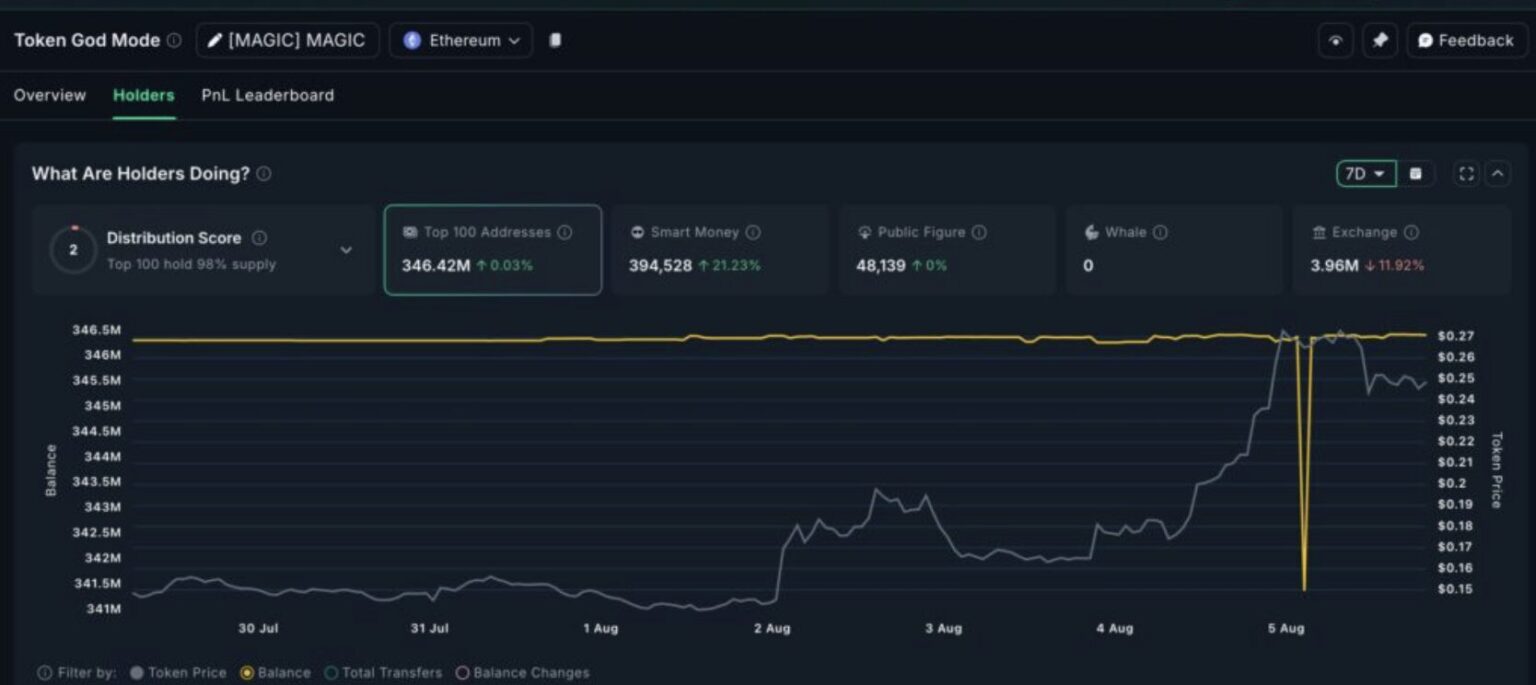Open the Ethereum chain dropdown
Screen dimensions: 1536x685
[x=461, y=41]
